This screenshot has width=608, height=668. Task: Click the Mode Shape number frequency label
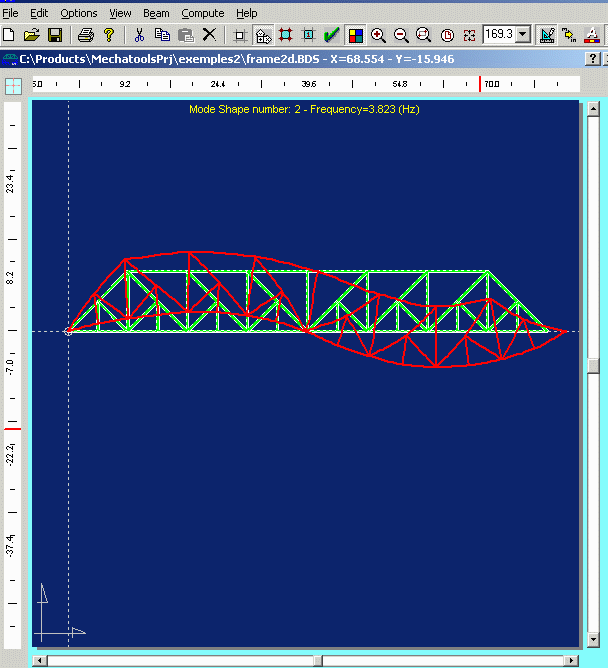click(x=304, y=109)
